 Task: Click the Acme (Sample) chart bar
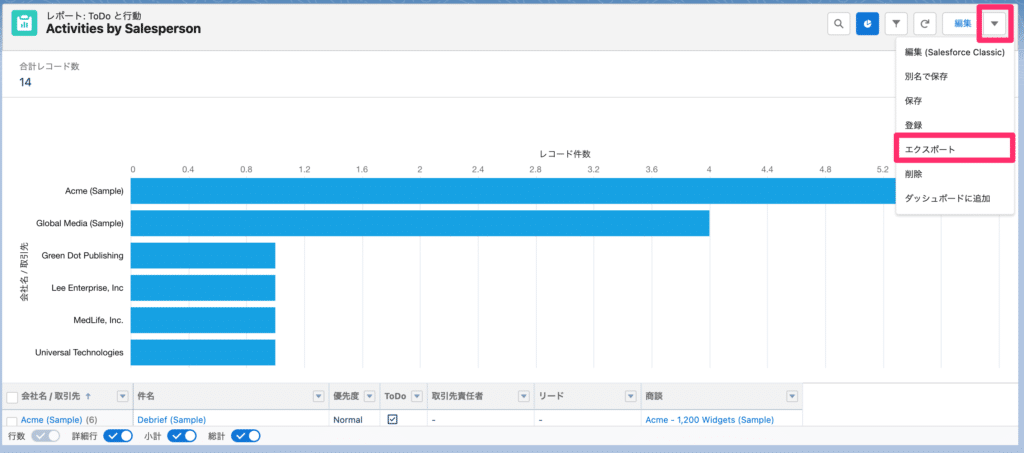point(513,191)
